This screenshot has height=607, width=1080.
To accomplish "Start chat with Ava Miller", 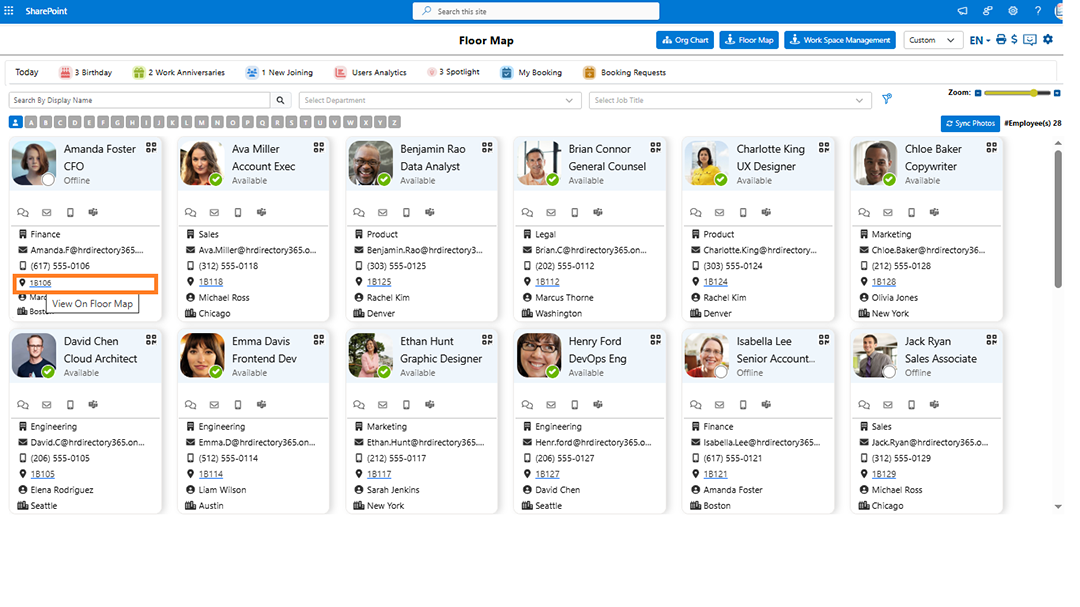I will coord(190,212).
